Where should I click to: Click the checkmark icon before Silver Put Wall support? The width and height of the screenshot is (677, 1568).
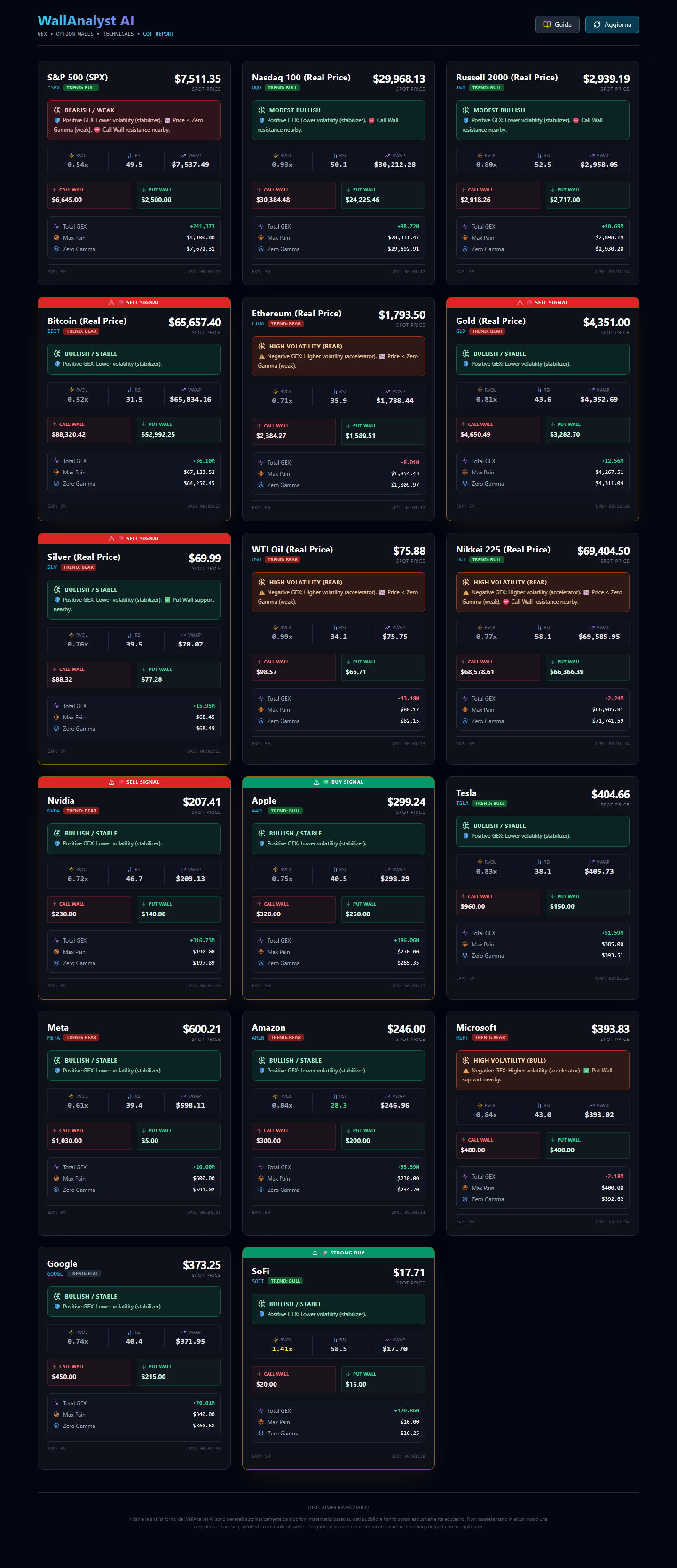[167, 599]
